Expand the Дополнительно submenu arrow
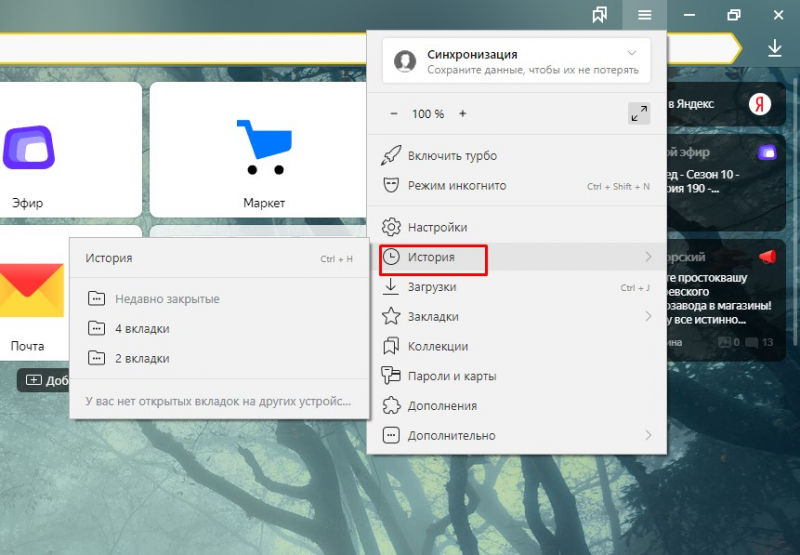The height and width of the screenshot is (555, 800). coord(648,435)
